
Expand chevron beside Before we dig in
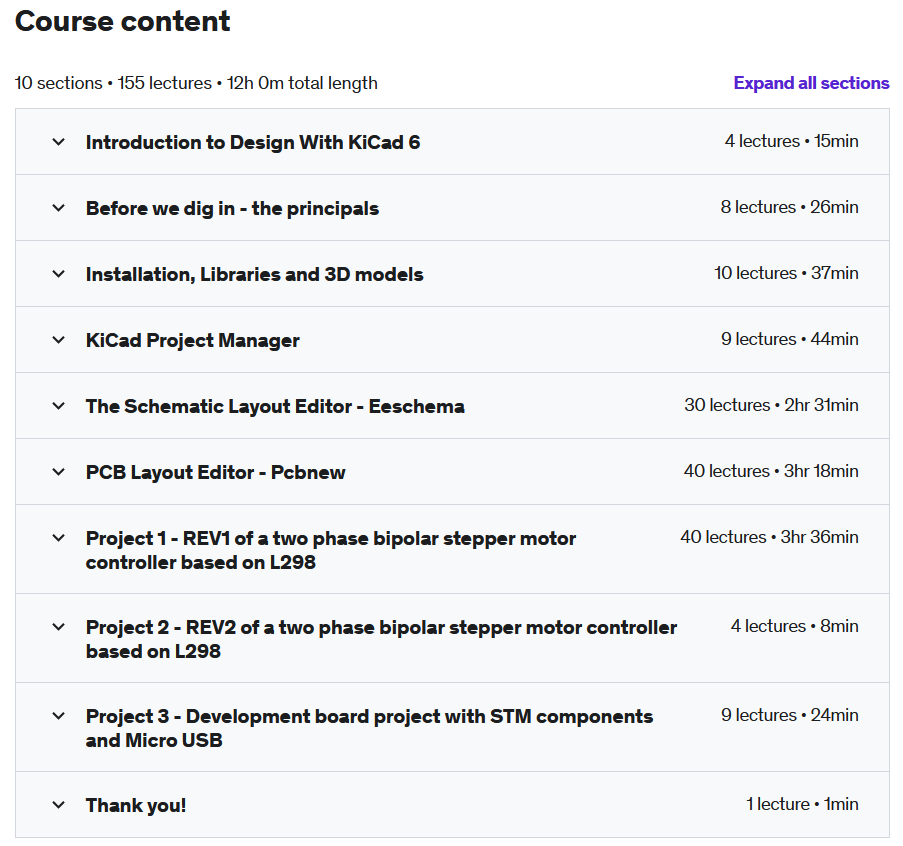tap(58, 208)
